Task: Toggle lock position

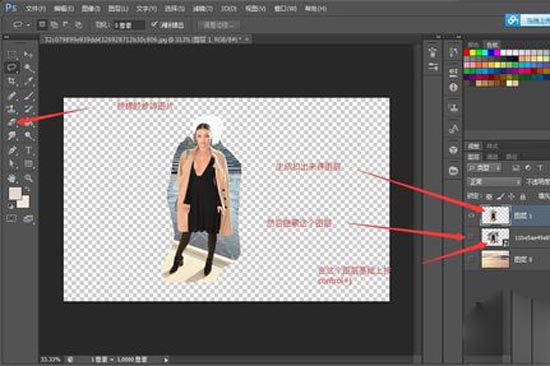Action: point(511,197)
